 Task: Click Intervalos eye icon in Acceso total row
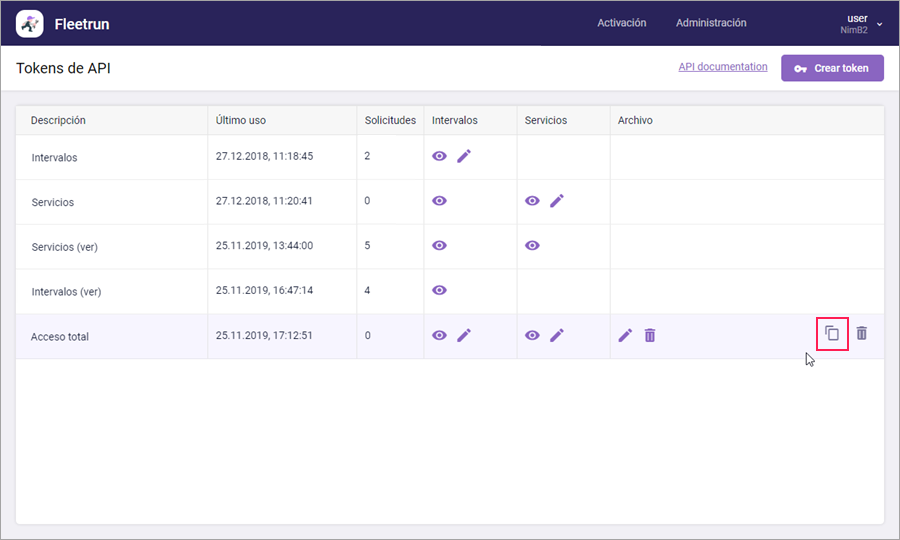point(439,335)
